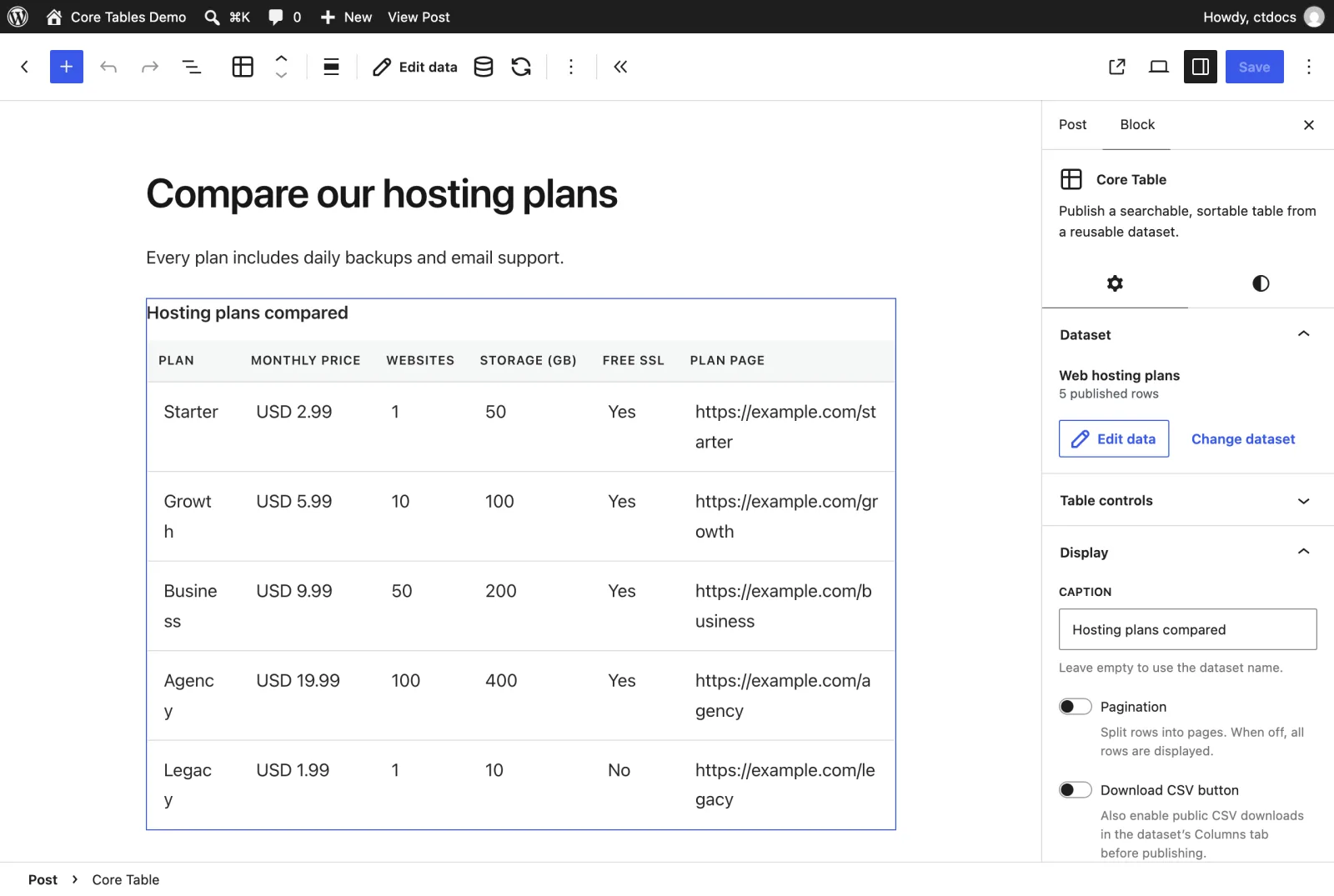The height and width of the screenshot is (896, 1334).
Task: Change block alignment in toolbar
Action: [x=331, y=67]
